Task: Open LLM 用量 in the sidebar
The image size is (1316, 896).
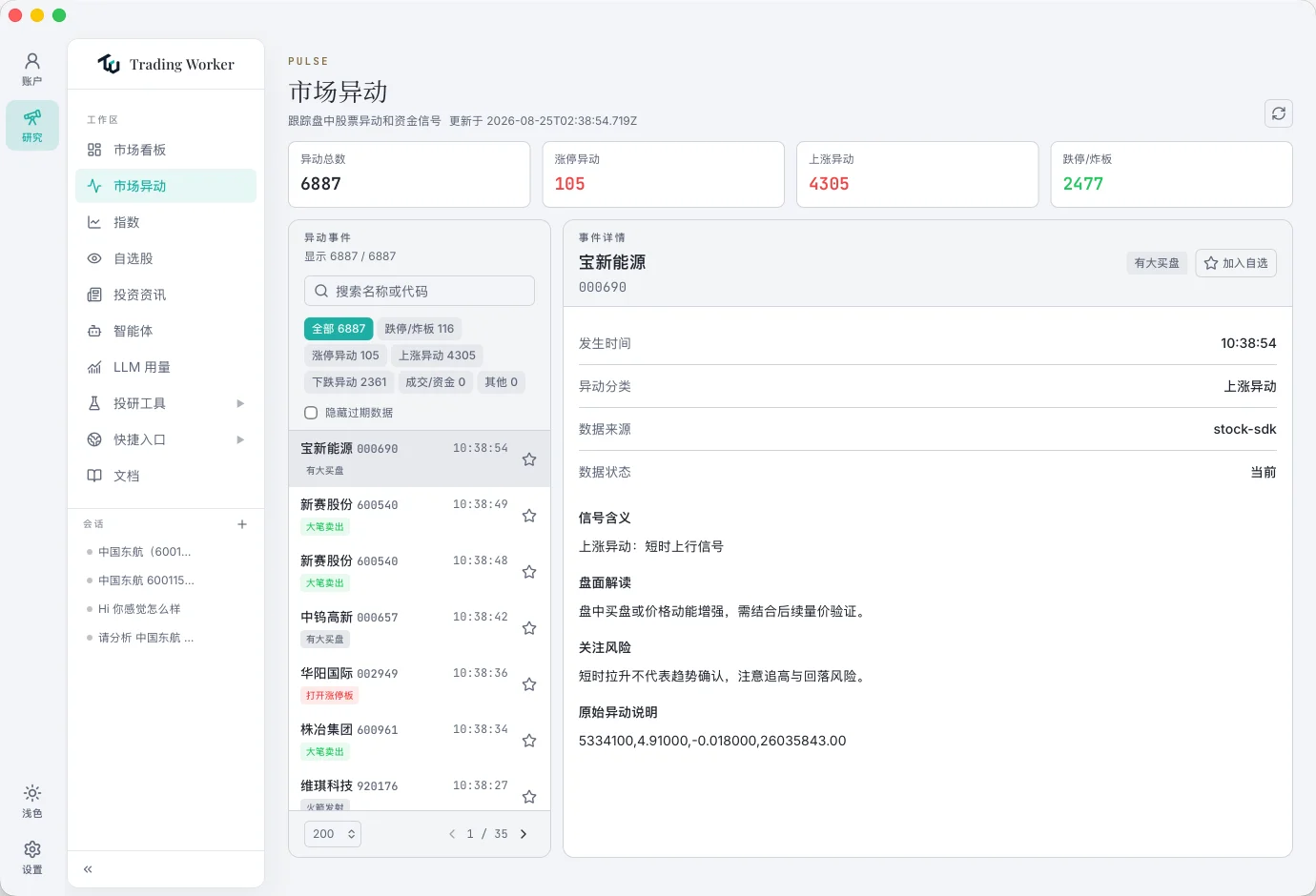Action: (166, 367)
